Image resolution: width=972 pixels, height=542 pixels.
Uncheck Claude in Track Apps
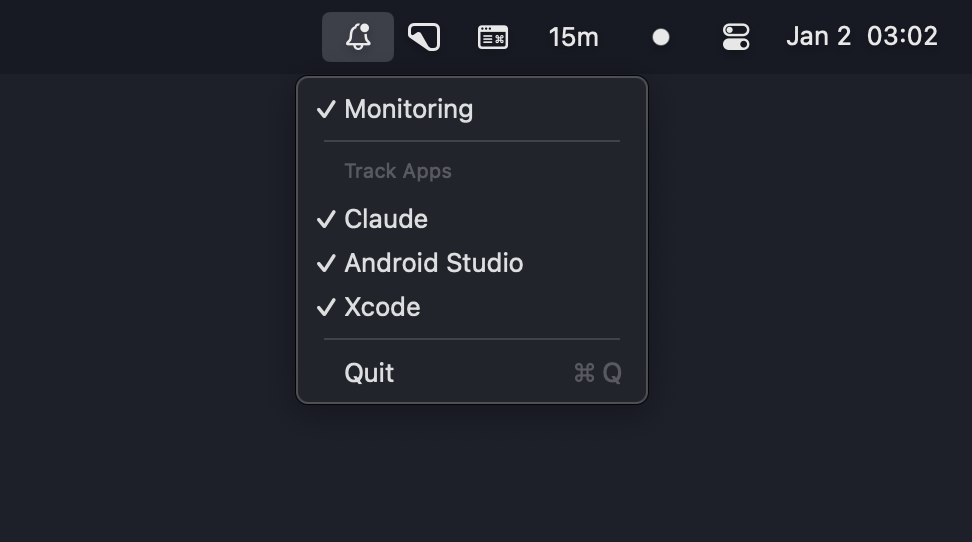(386, 220)
